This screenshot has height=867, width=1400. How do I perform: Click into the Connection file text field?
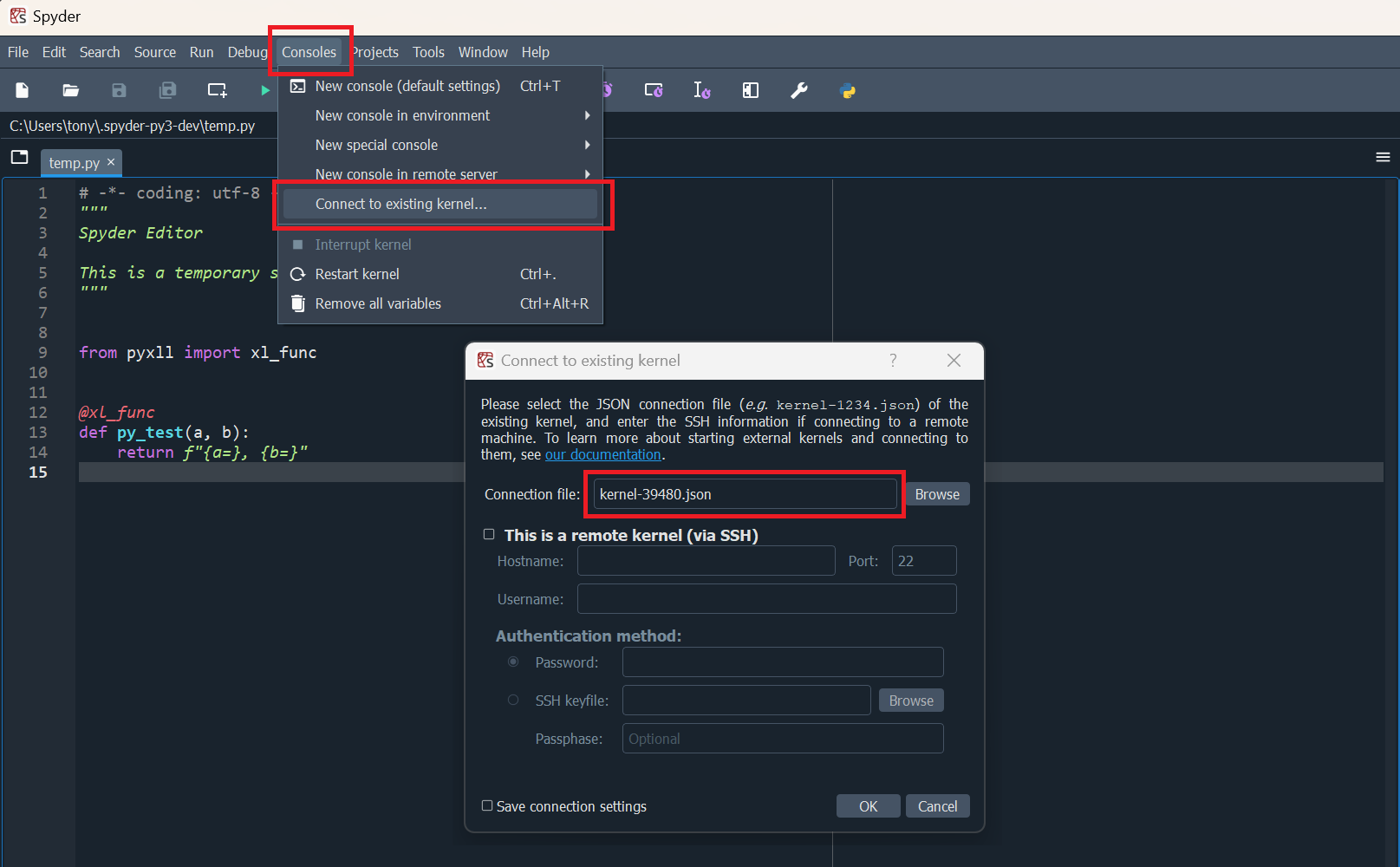point(745,494)
